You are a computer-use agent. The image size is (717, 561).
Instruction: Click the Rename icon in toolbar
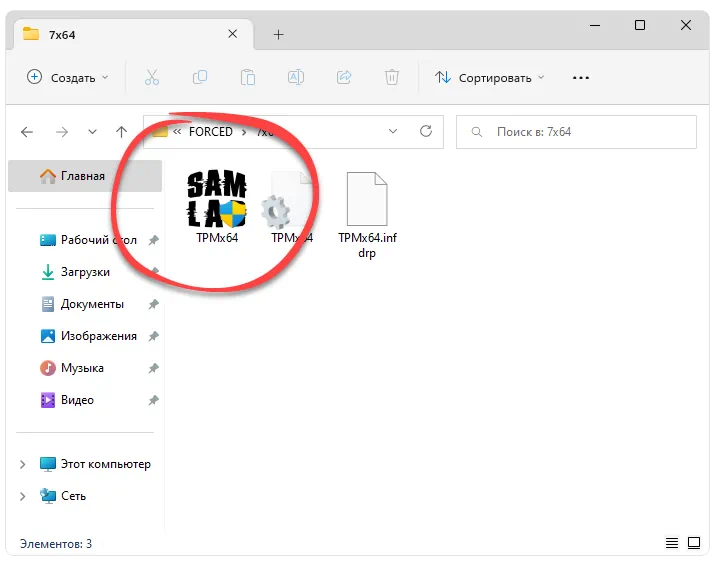tap(296, 77)
